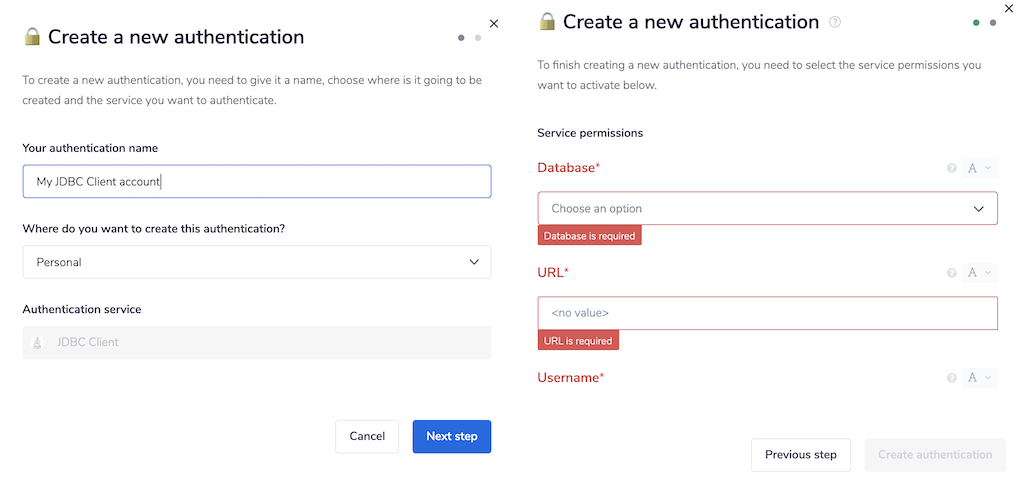Click the JDBC Client service icon
Image resolution: width=1030 pixels, height=477 pixels.
(x=39, y=342)
